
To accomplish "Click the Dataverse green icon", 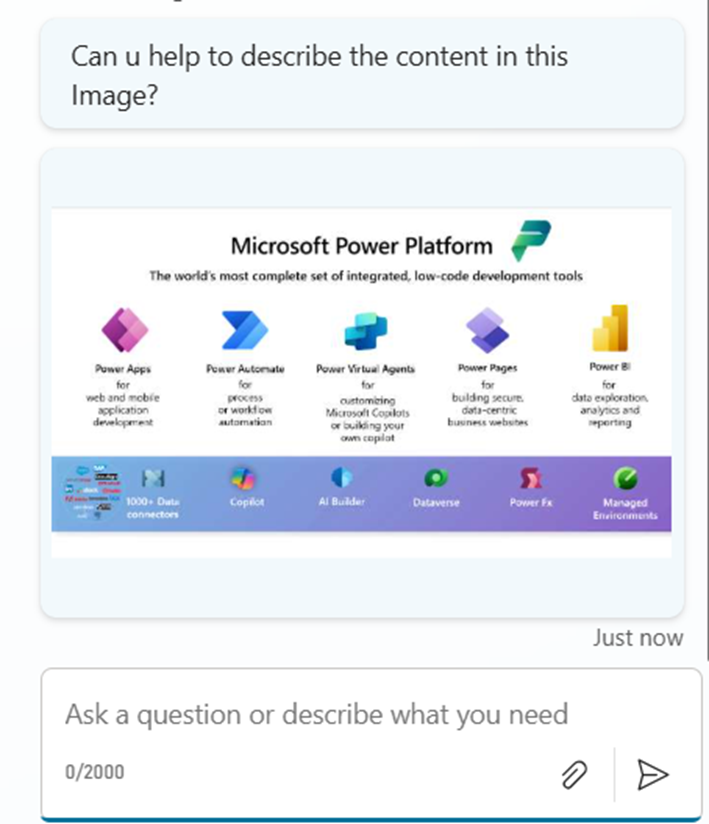I will click(436, 478).
